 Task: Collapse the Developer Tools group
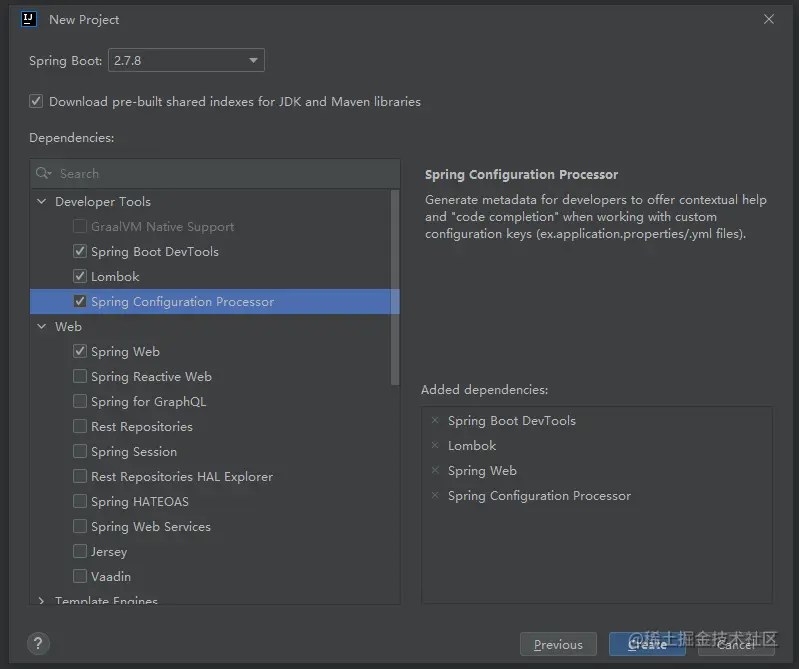[42, 201]
